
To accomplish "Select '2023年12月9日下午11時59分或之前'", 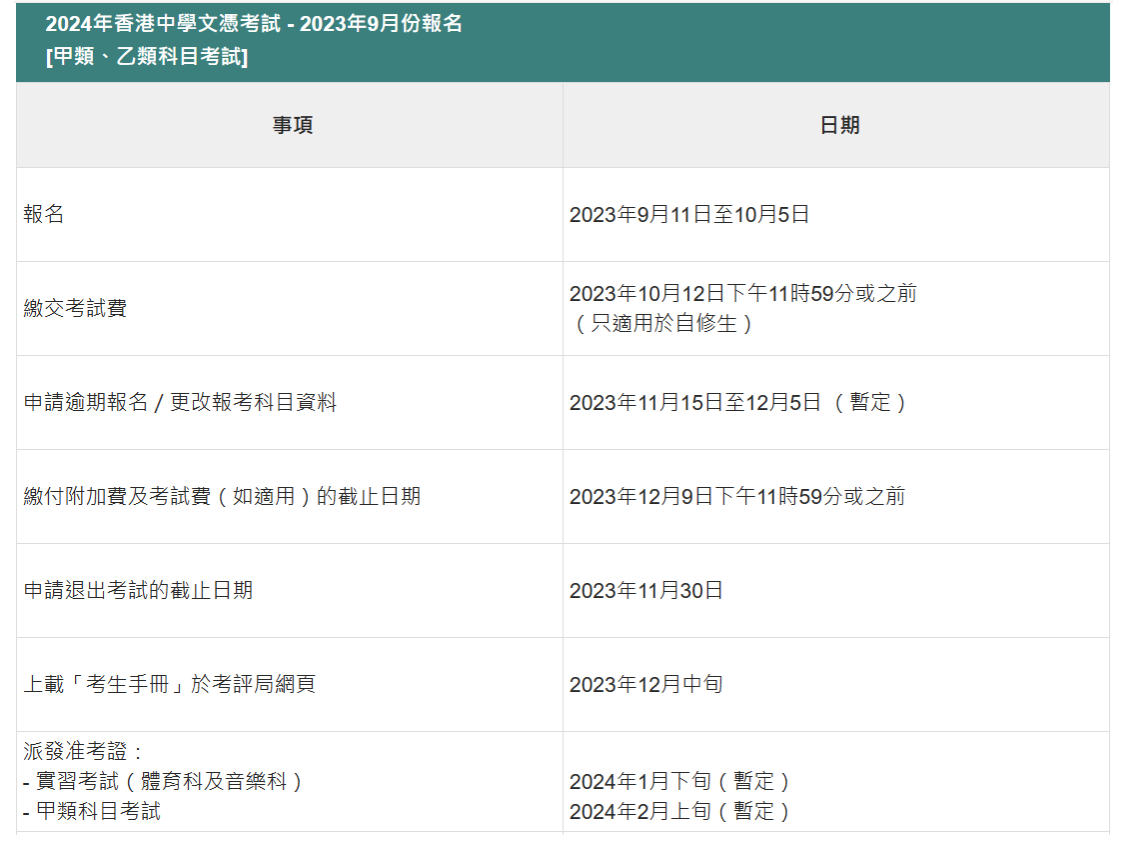I will click(x=737, y=496).
